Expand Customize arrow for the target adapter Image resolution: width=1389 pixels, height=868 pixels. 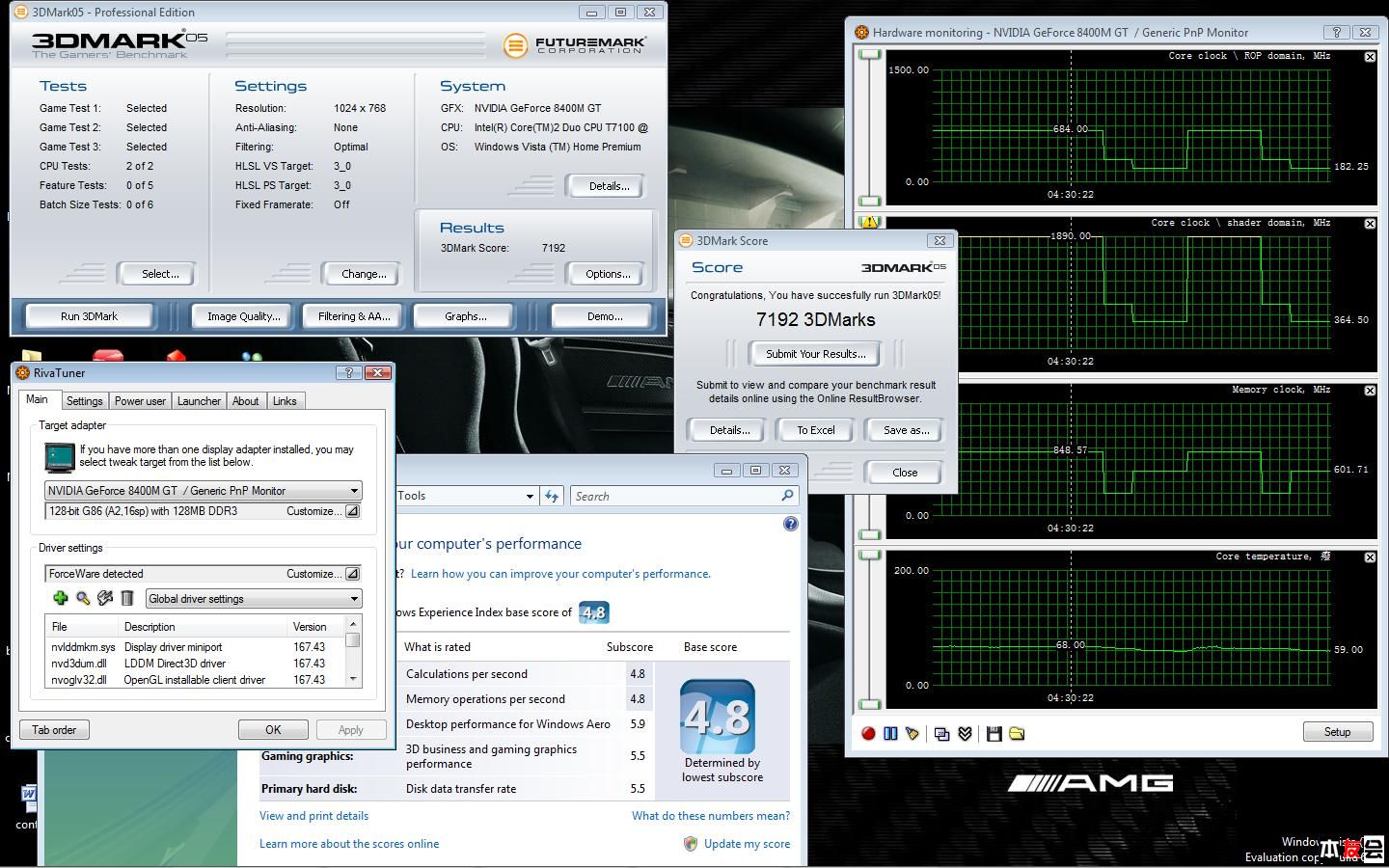352,511
